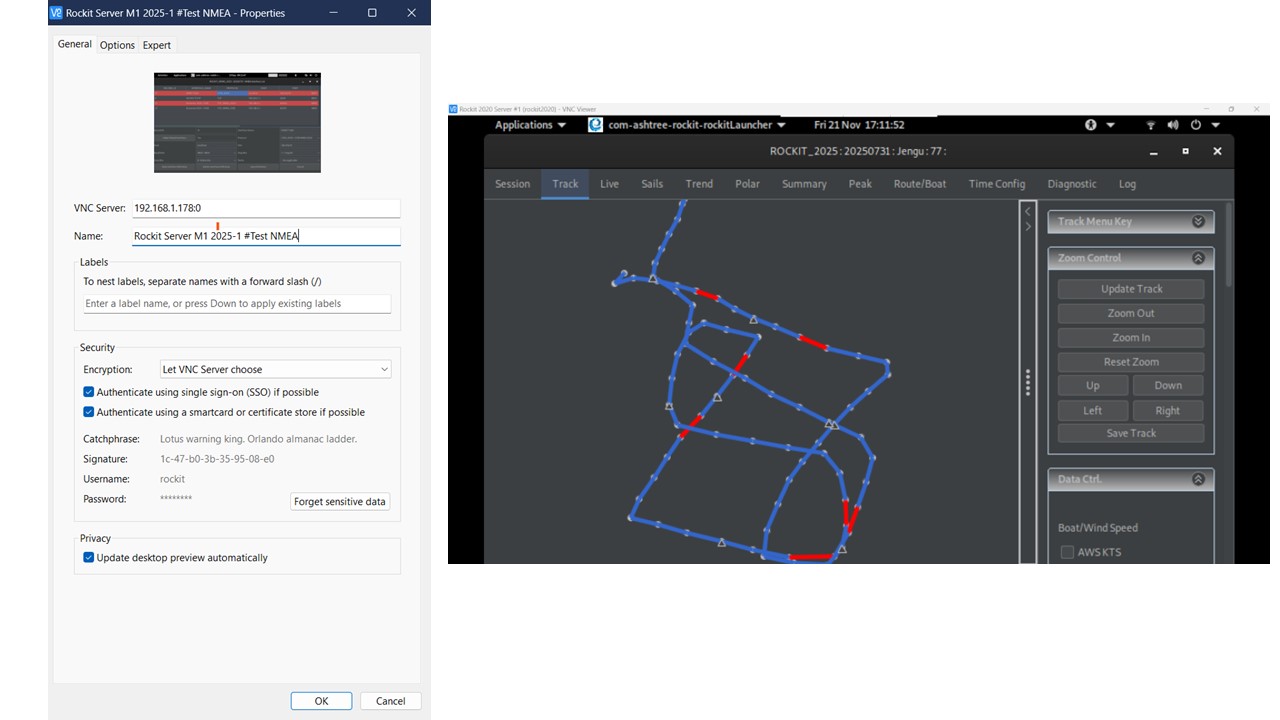Screen dimensions: 1280x720
Task: Switch to the Polar tab
Action: tap(747, 184)
